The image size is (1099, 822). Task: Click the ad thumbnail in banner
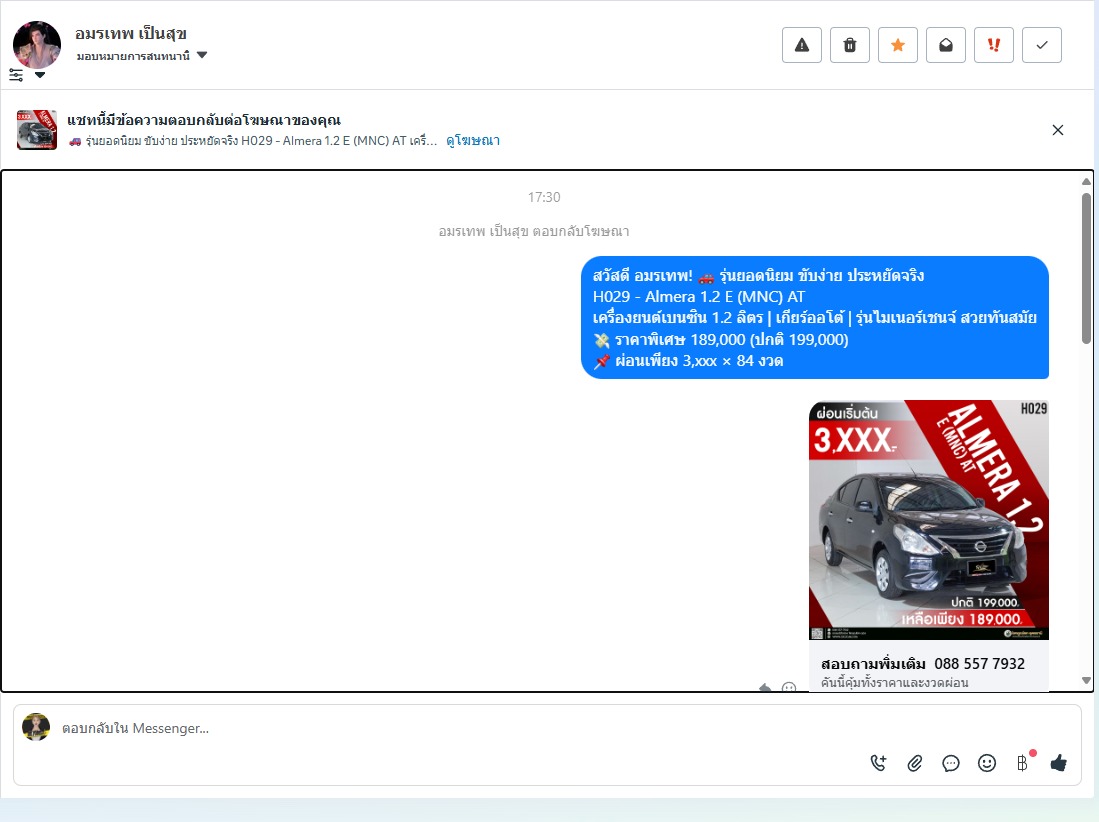[36, 130]
